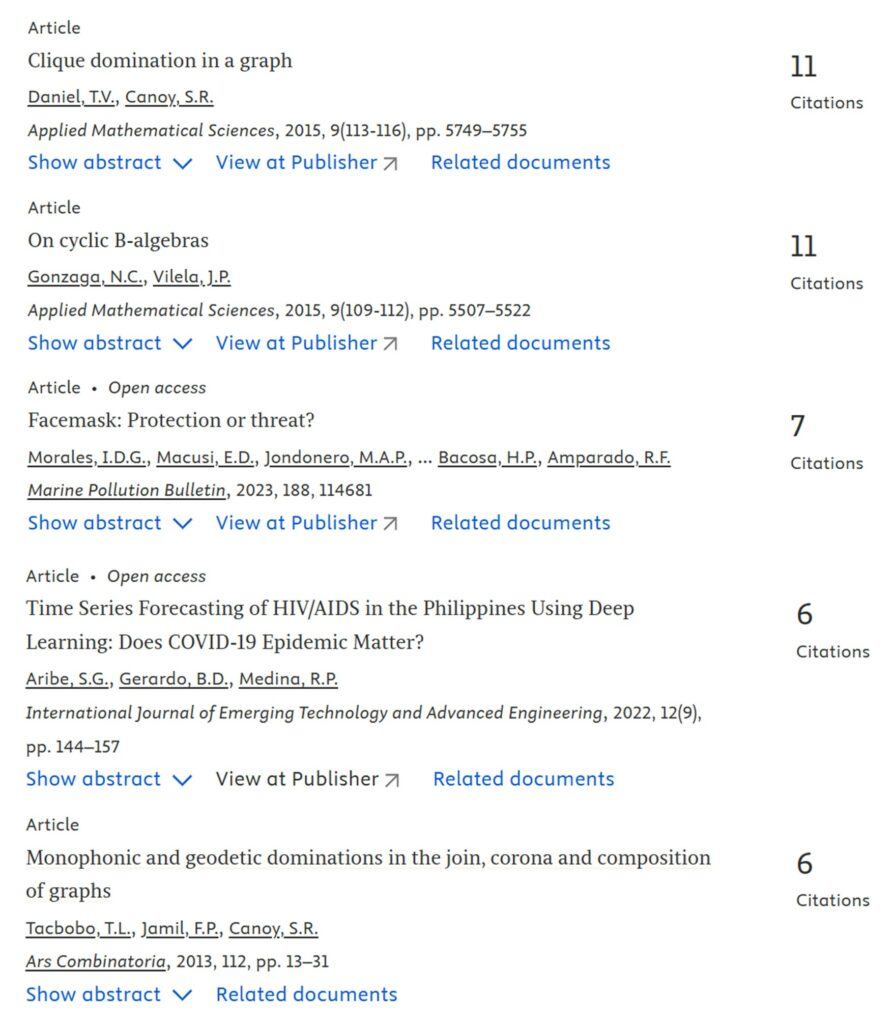Show abstract of HIV/AIDS time series article
The width and height of the screenshot is (894, 1024).
108,779
